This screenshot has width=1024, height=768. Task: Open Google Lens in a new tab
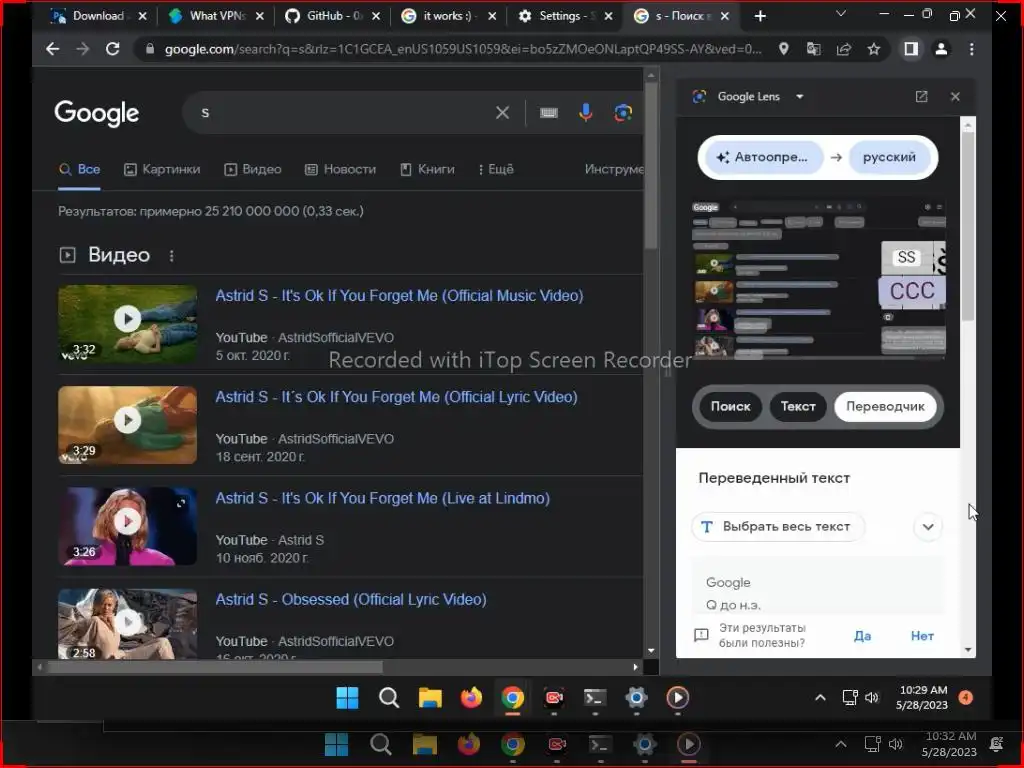point(921,97)
